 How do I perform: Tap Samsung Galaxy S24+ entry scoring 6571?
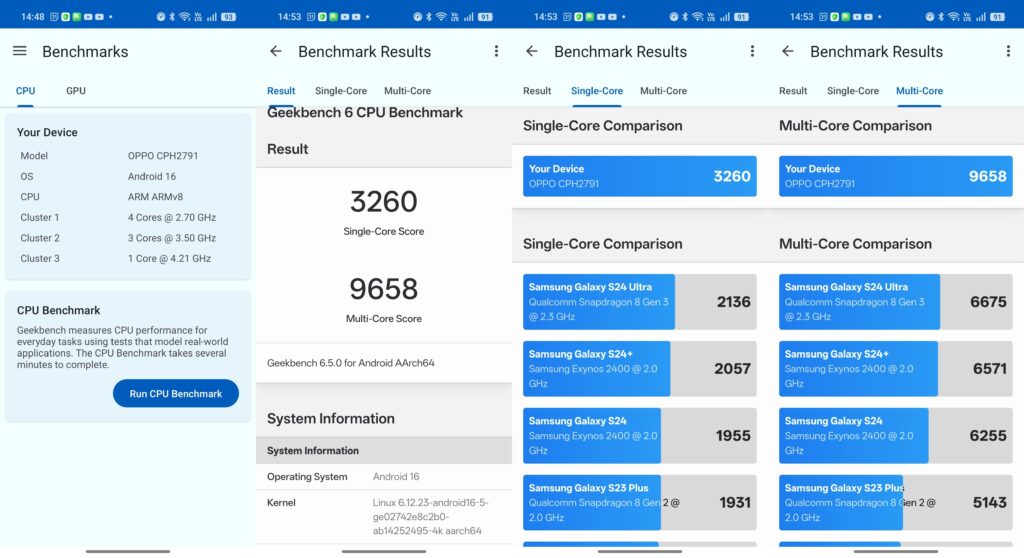coord(895,369)
